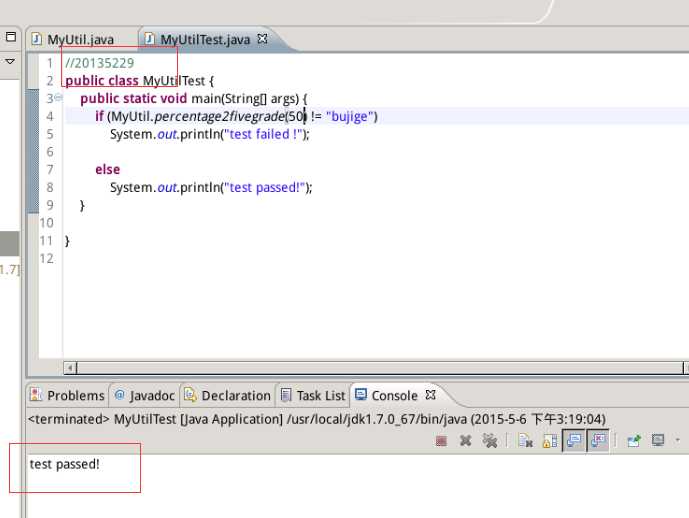Click the else keyword on line 7
The height and width of the screenshot is (518, 689).
pos(108,170)
